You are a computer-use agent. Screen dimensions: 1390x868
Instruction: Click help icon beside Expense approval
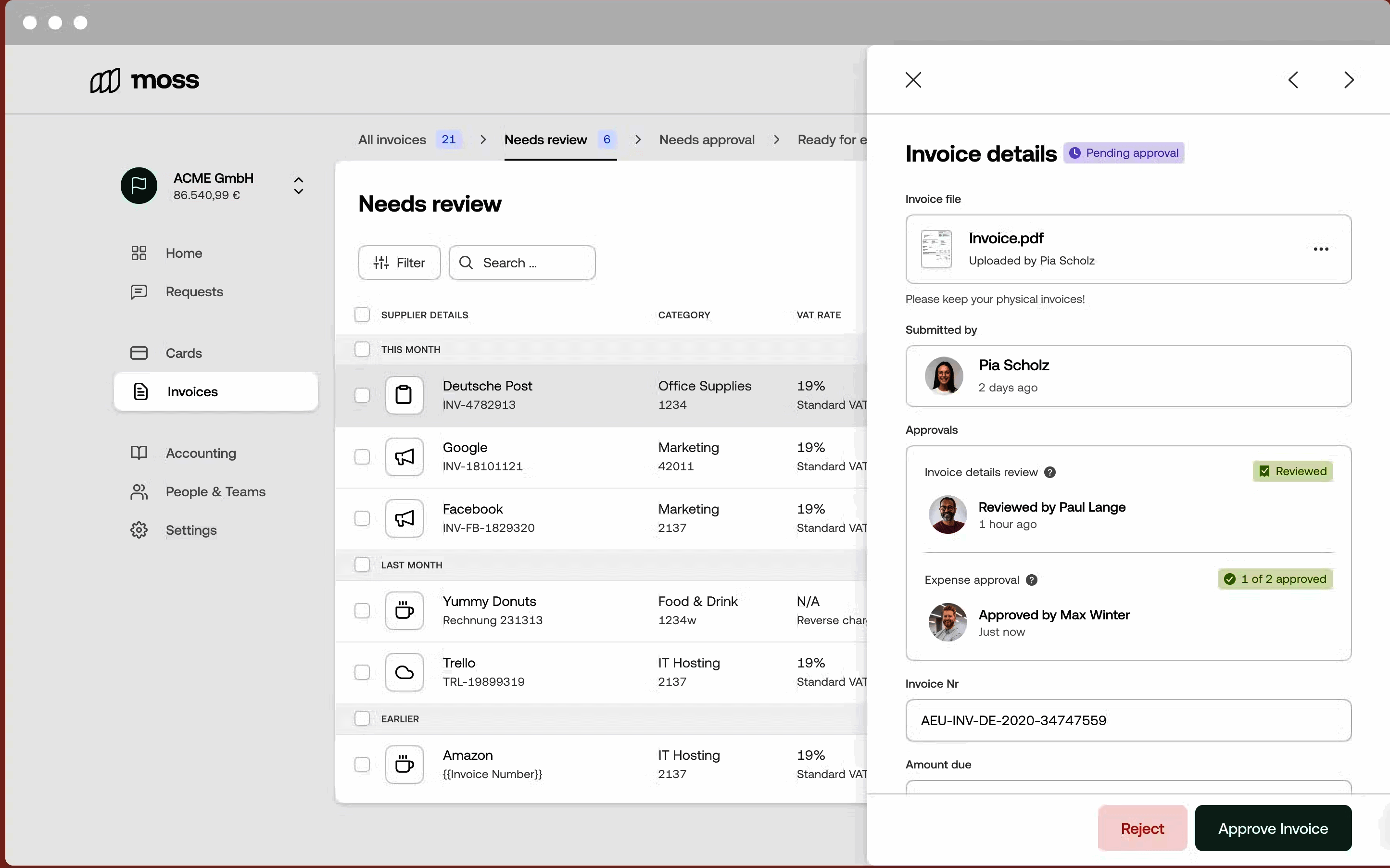click(1032, 580)
